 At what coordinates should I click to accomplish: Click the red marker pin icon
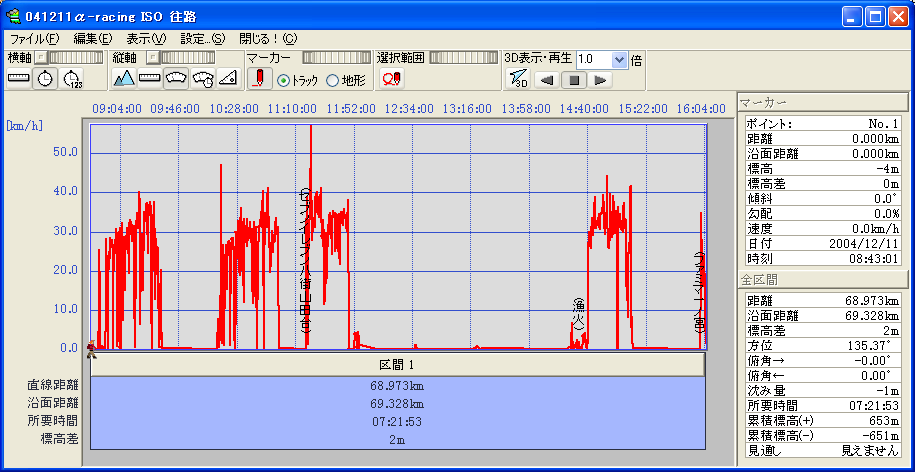pos(258,79)
